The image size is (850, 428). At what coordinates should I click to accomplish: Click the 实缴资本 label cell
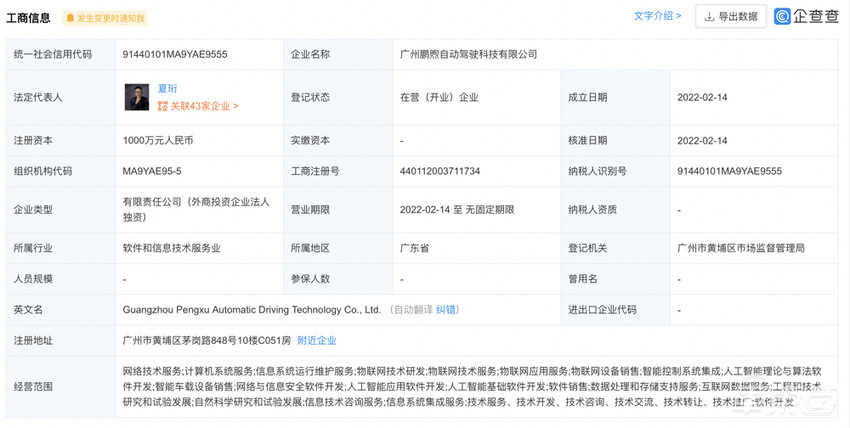point(338,140)
